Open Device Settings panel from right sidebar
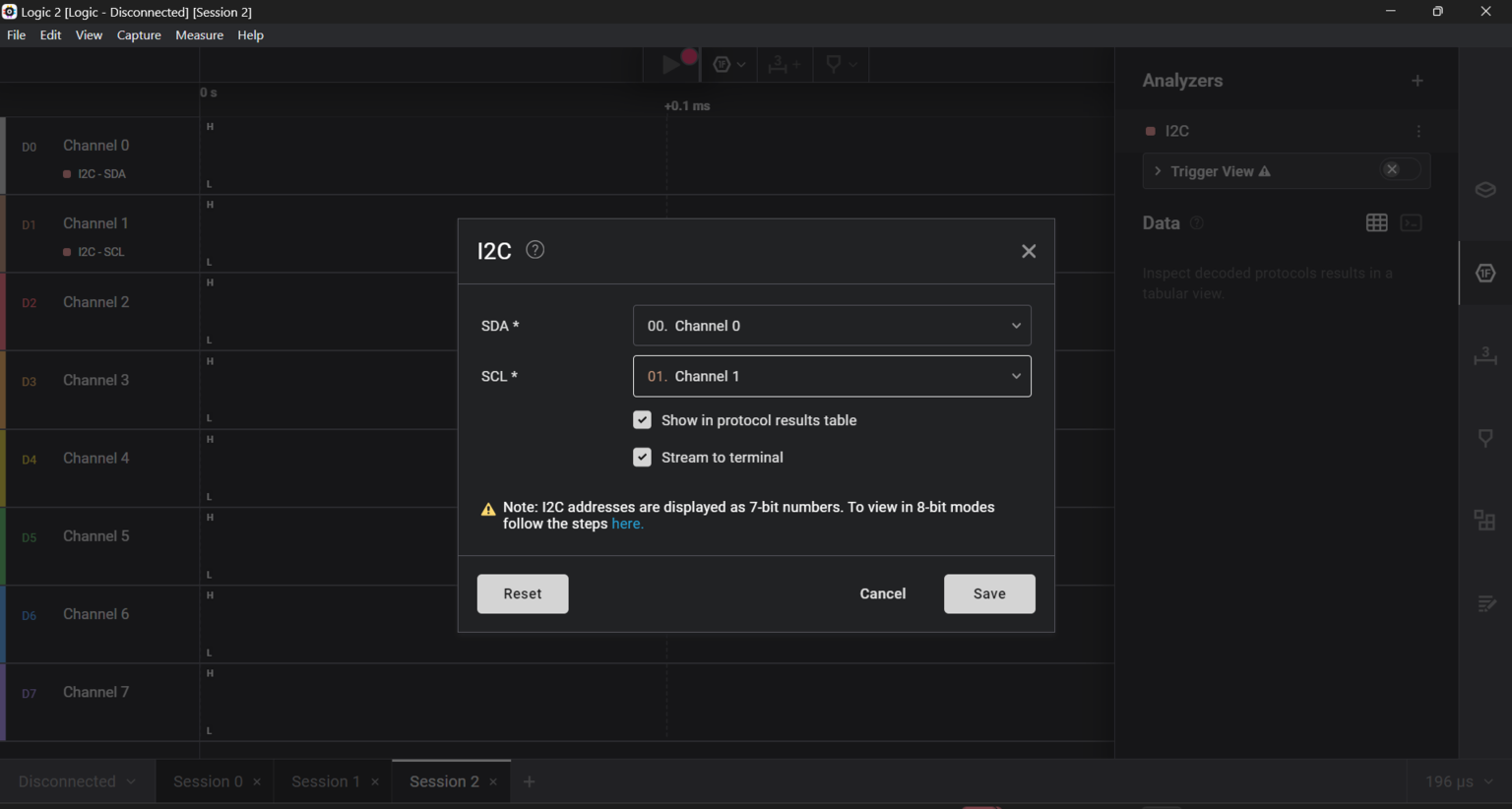Viewport: 1512px width, 809px height. click(x=1485, y=189)
